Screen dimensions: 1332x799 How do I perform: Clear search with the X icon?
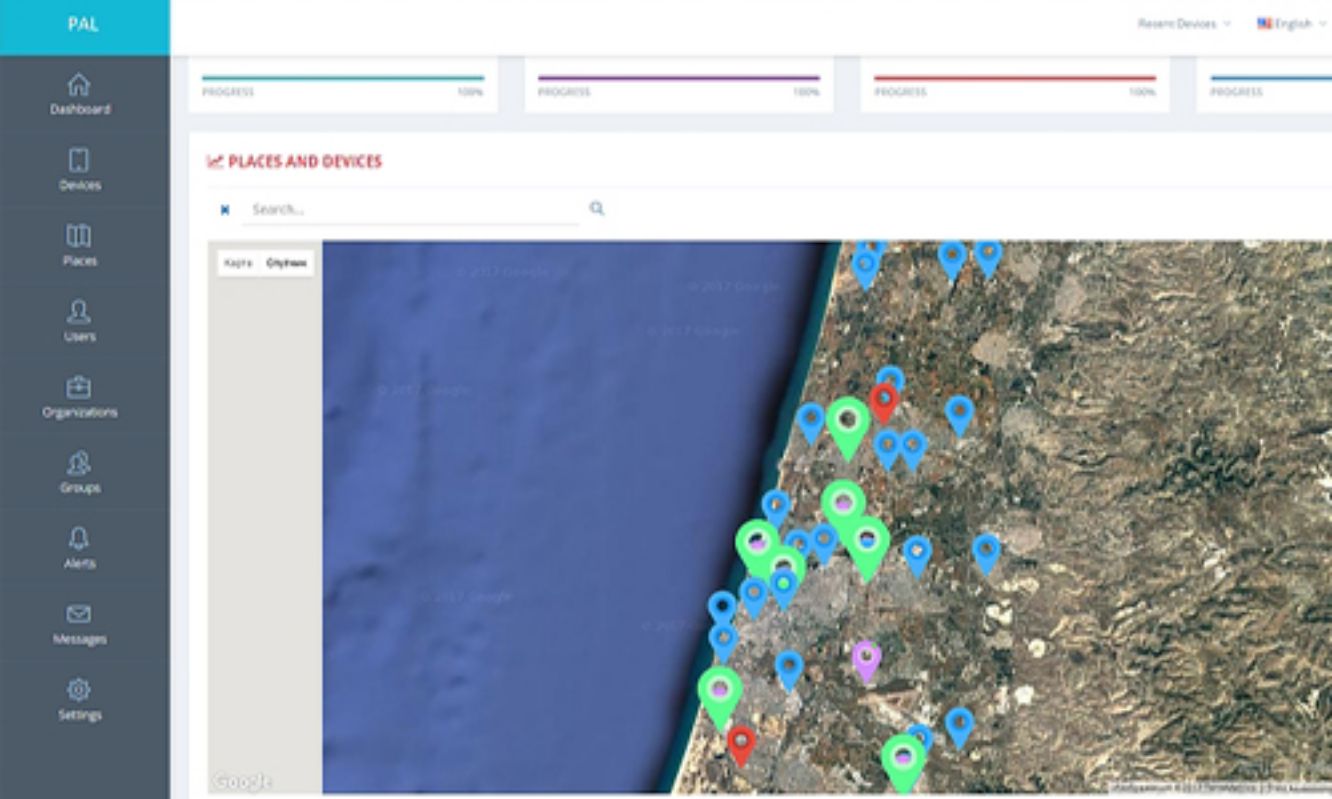coord(225,210)
